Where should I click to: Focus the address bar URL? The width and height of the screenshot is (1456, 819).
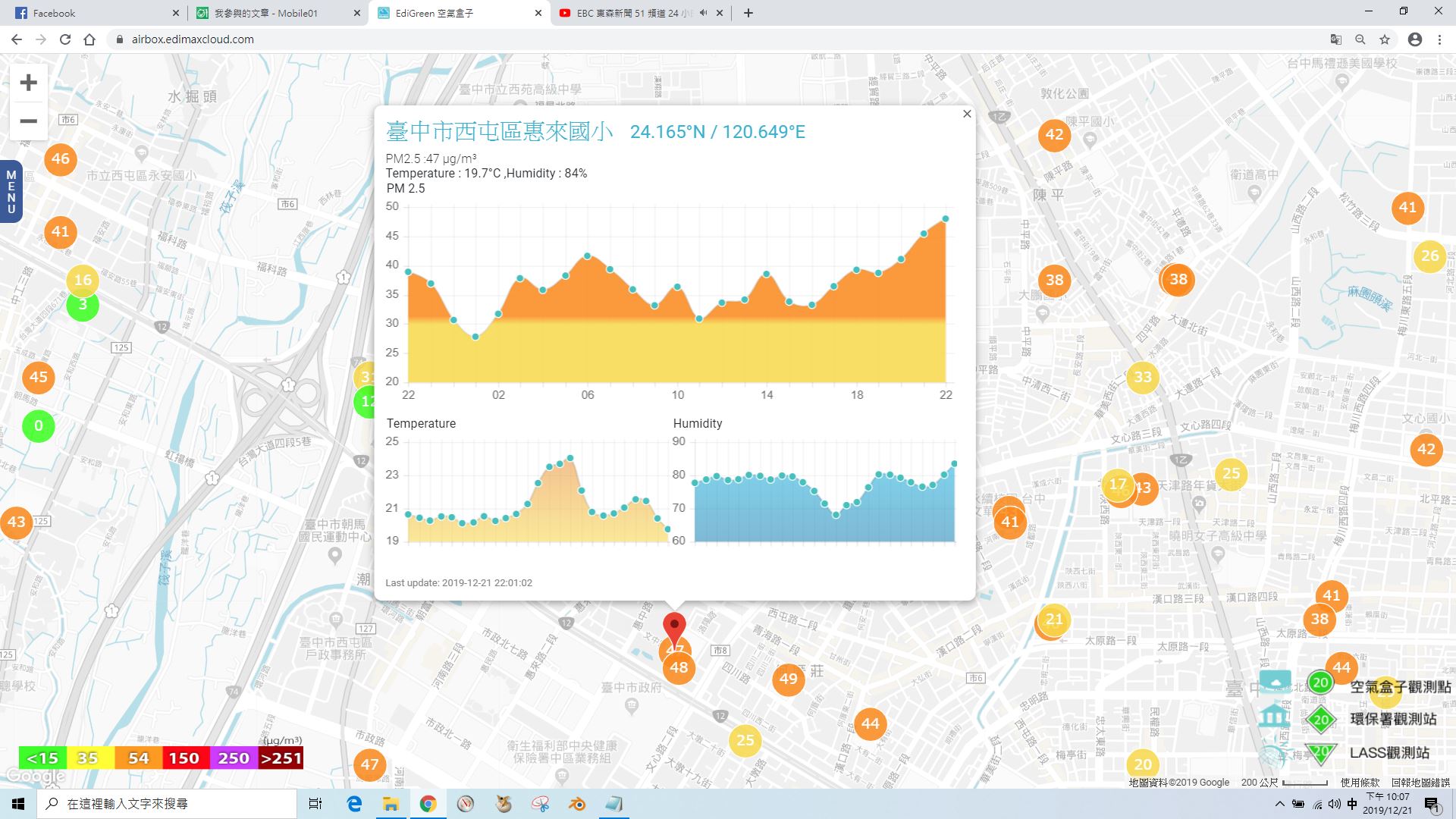pyautogui.click(x=193, y=39)
